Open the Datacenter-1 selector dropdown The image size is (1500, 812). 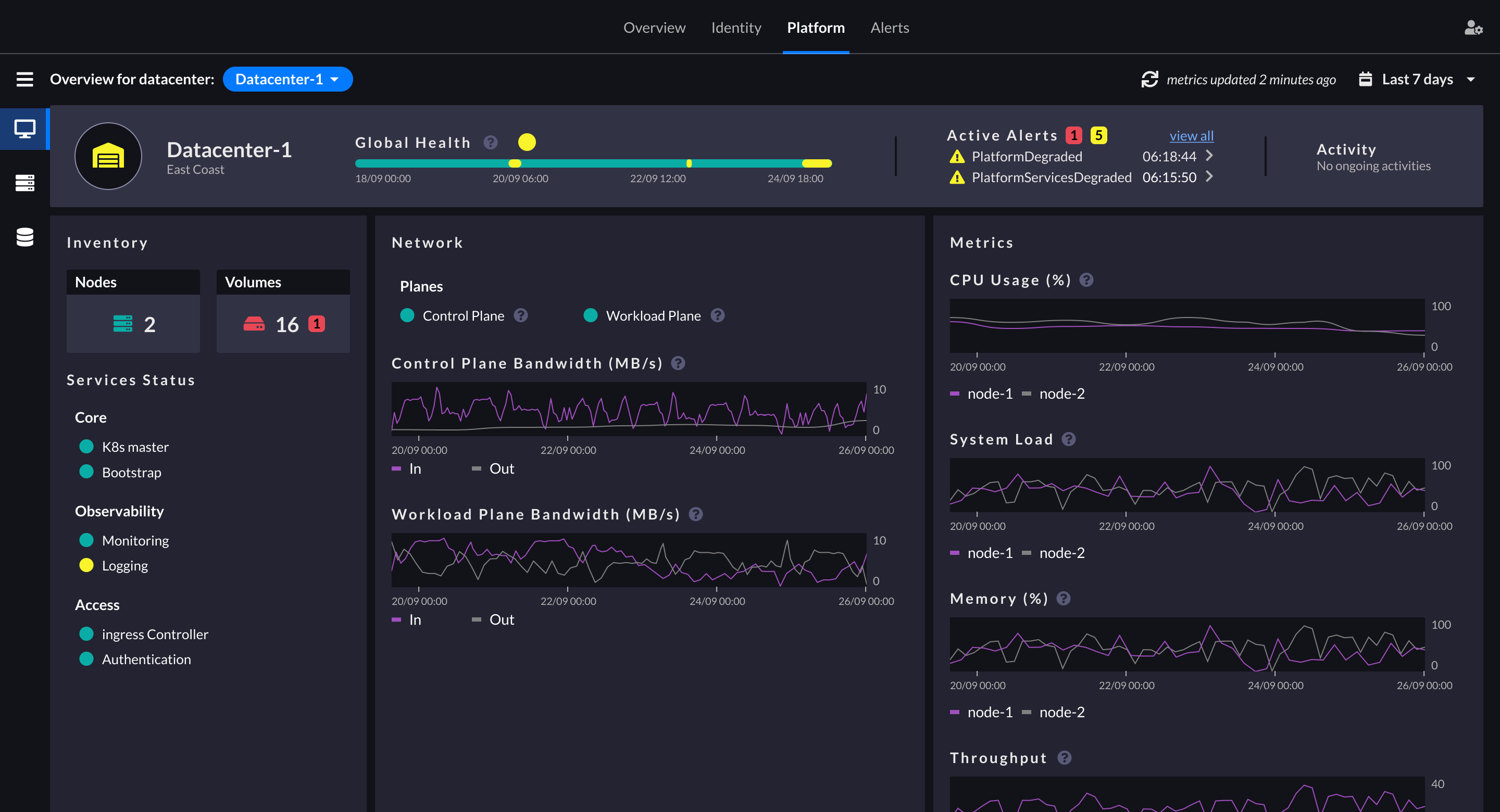(x=287, y=79)
